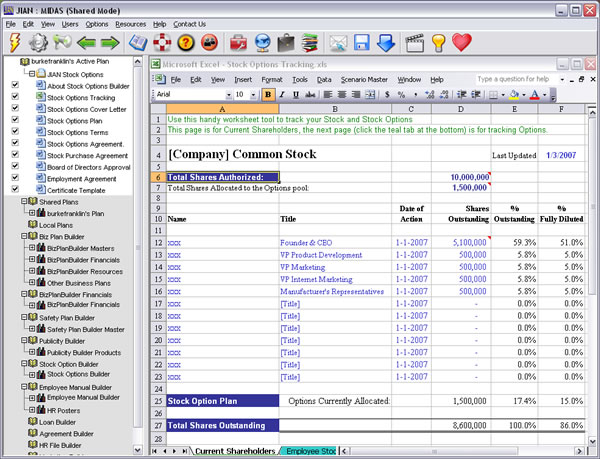This screenshot has width=600, height=459.
Task: Toggle checkbox for Stock Purchase Agreement
Action: (x=15, y=154)
